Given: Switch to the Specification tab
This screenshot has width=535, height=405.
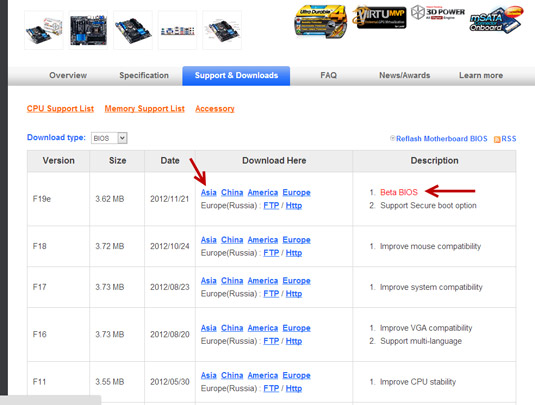Looking at the screenshot, I should 144,75.
